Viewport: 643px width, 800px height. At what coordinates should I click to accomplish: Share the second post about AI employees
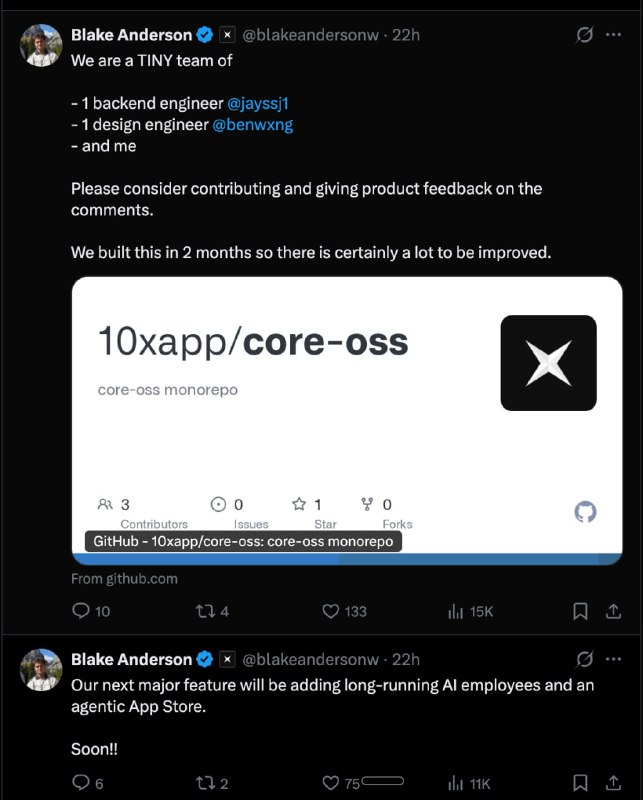click(x=613, y=783)
